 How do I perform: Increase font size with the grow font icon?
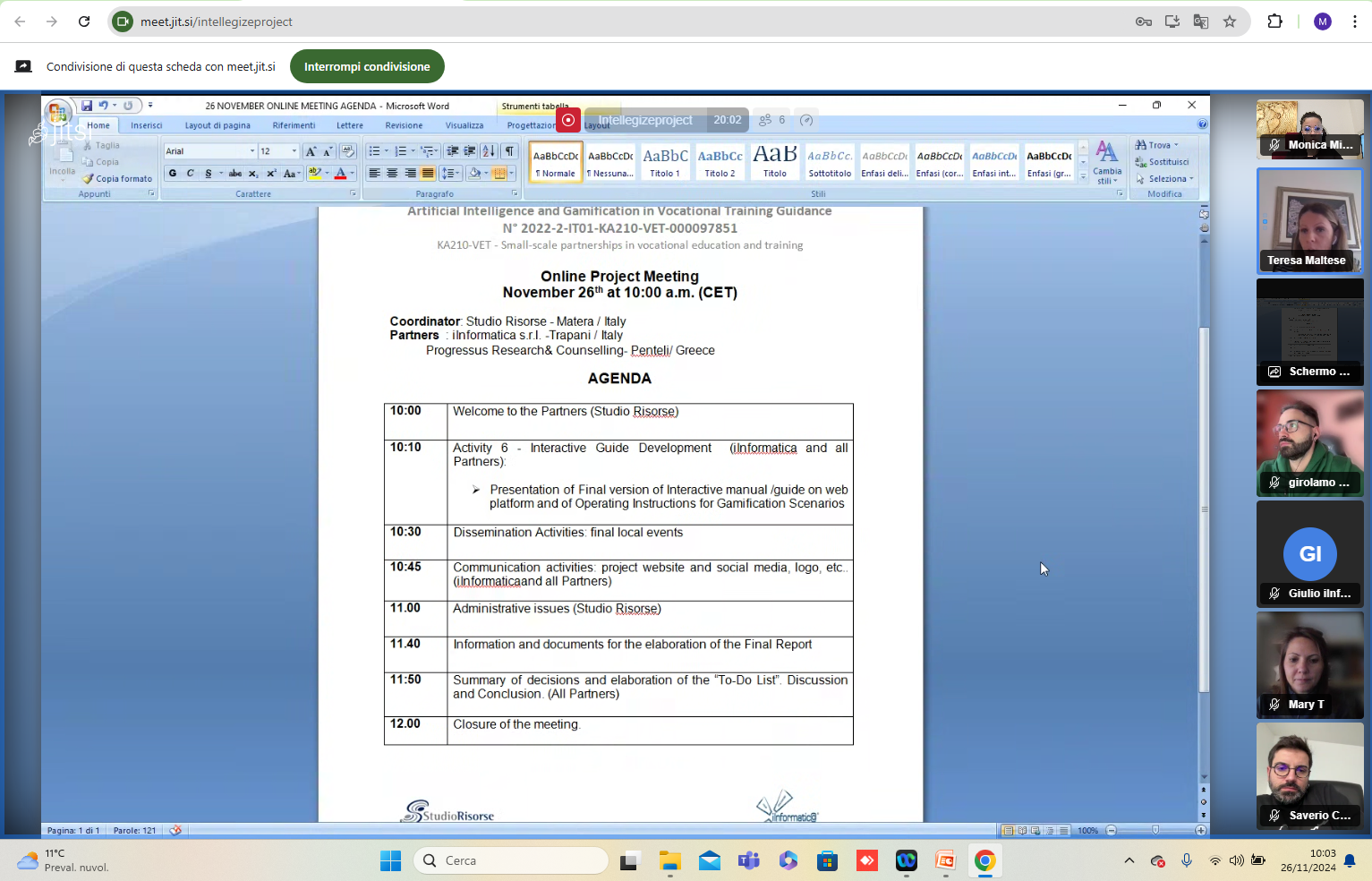(311, 151)
